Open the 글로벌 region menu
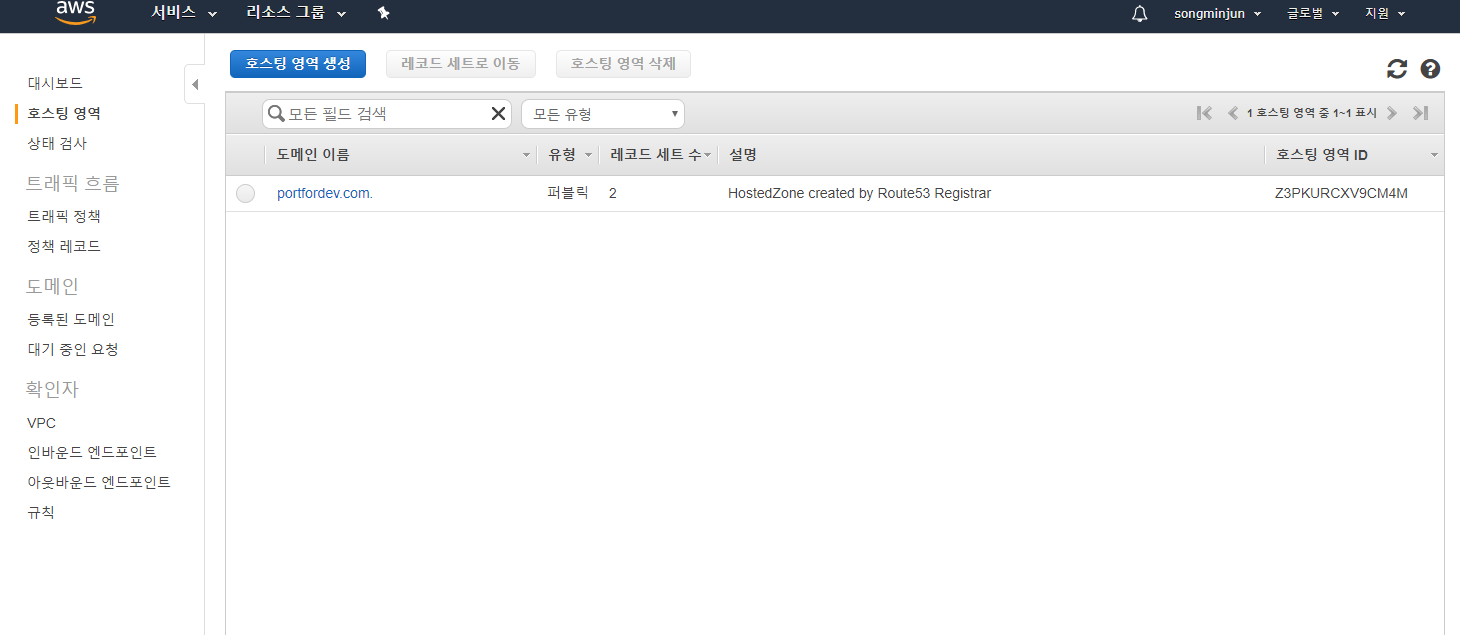 coord(1313,13)
